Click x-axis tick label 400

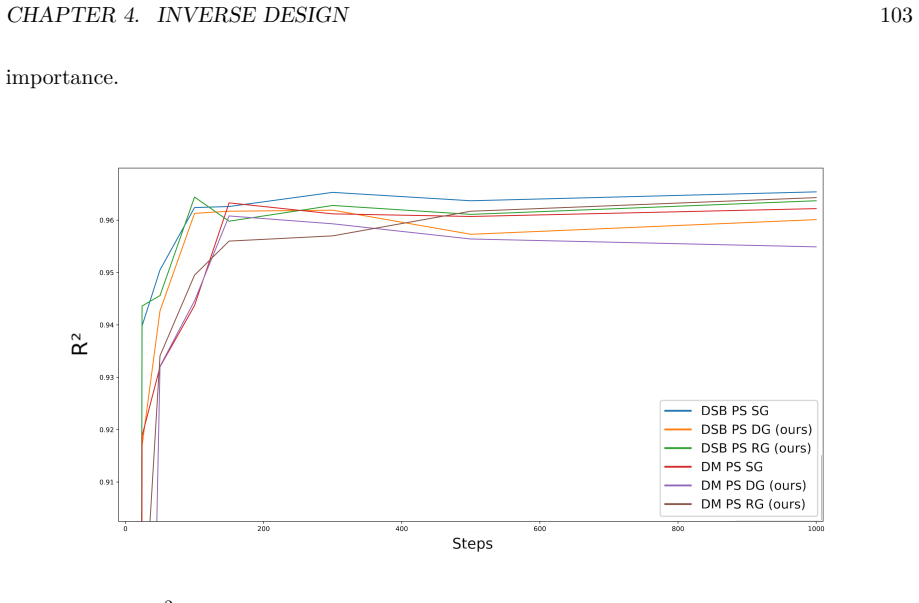coord(401,529)
